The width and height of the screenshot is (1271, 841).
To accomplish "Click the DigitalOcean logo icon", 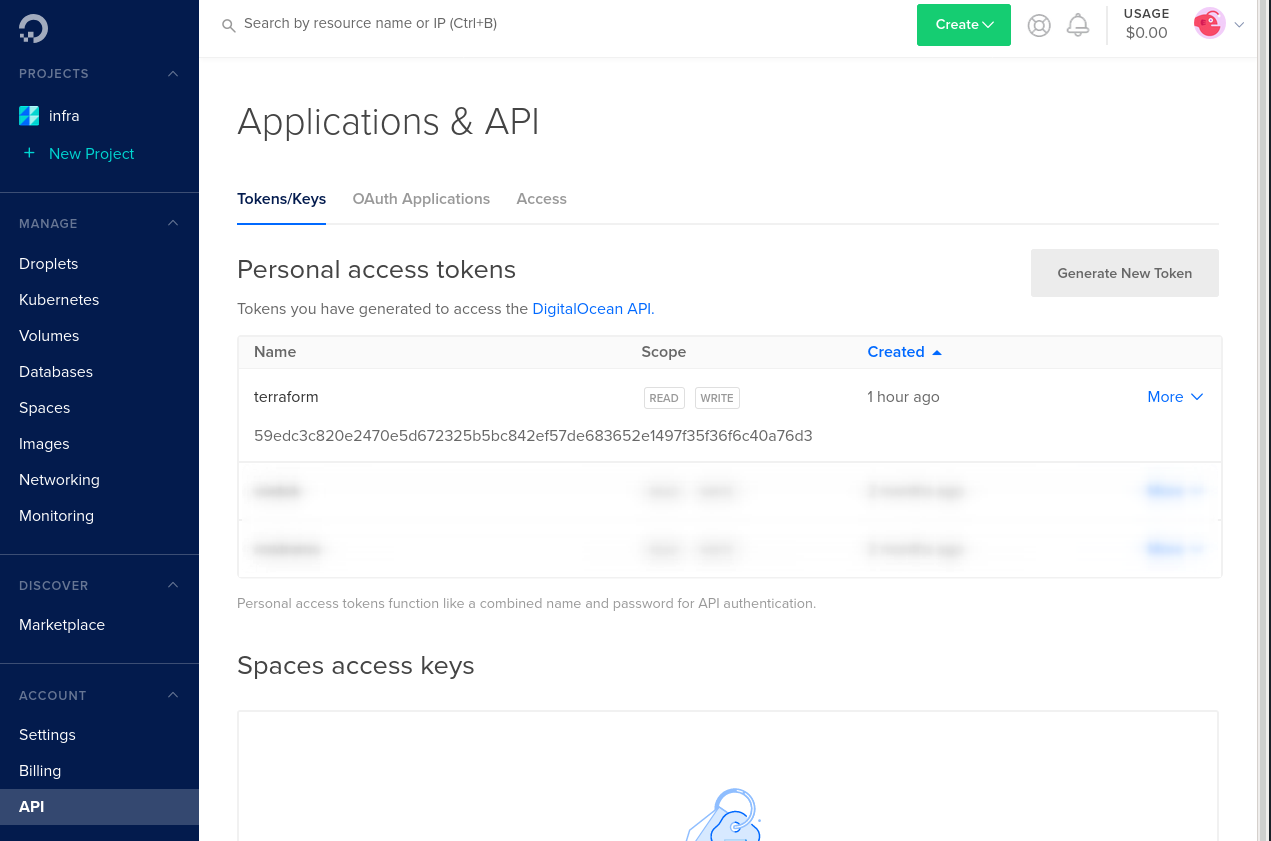I will 33,28.
